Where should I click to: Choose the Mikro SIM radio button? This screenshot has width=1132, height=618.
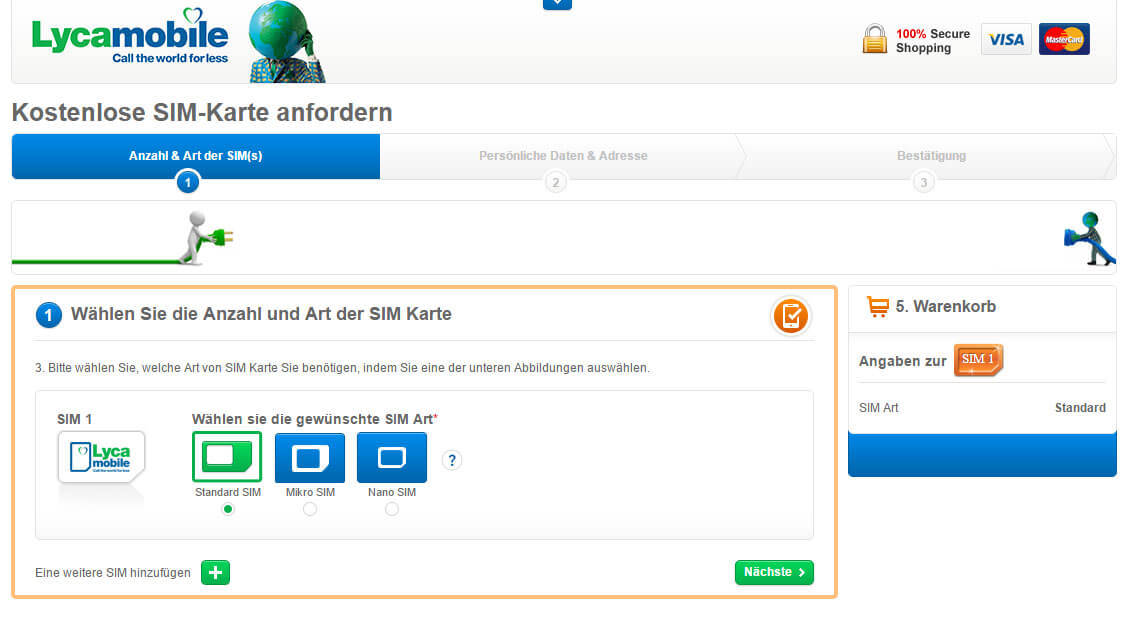tap(310, 509)
